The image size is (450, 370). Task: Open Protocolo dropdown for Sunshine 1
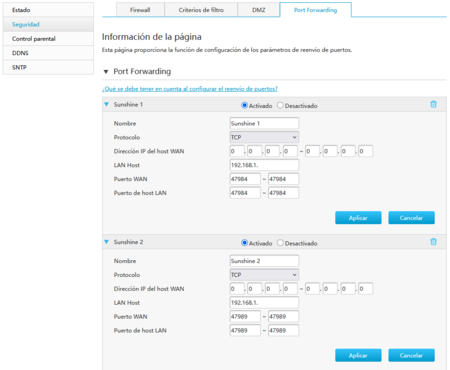(264, 137)
